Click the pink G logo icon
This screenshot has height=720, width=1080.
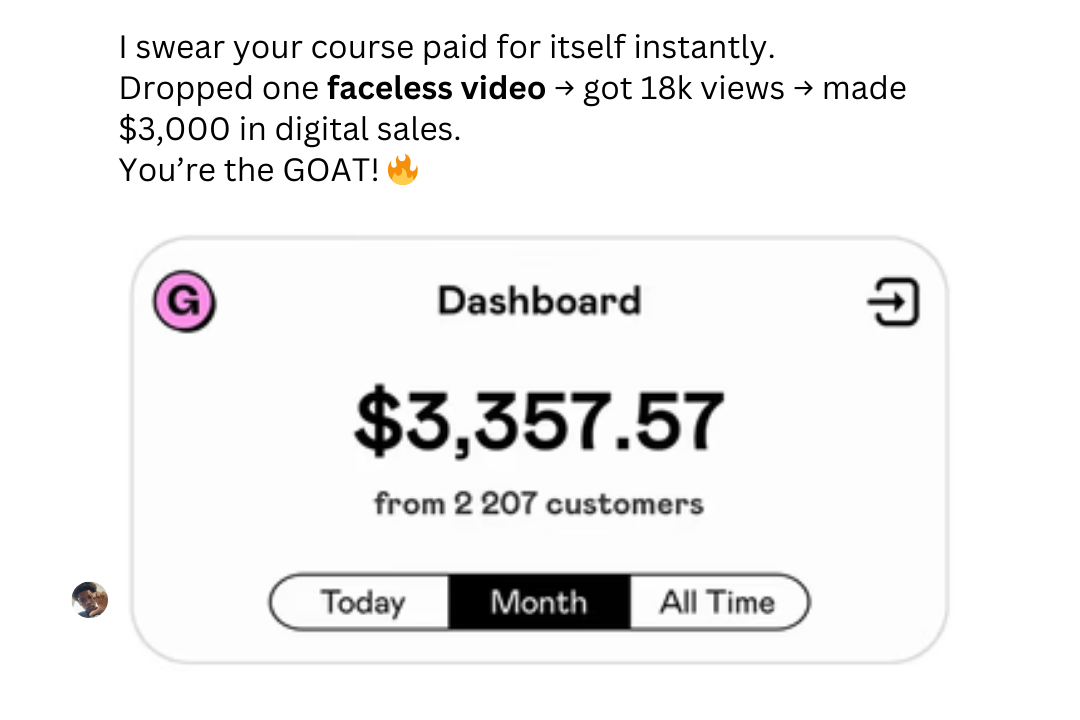[x=184, y=302]
